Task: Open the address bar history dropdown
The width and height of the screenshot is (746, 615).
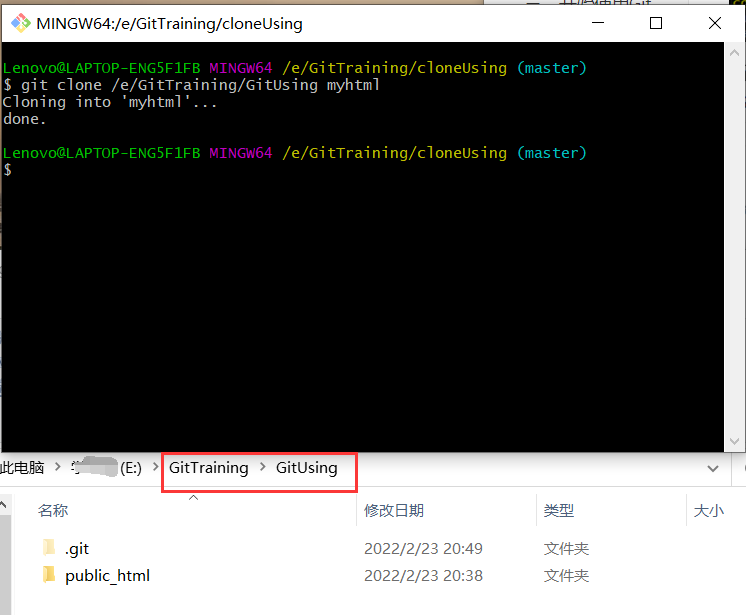Action: tap(713, 469)
